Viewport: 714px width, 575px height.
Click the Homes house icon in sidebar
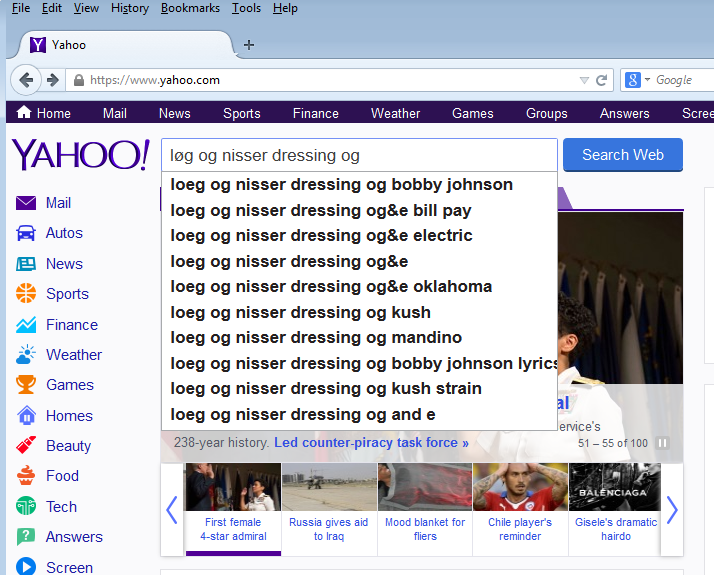(26, 415)
